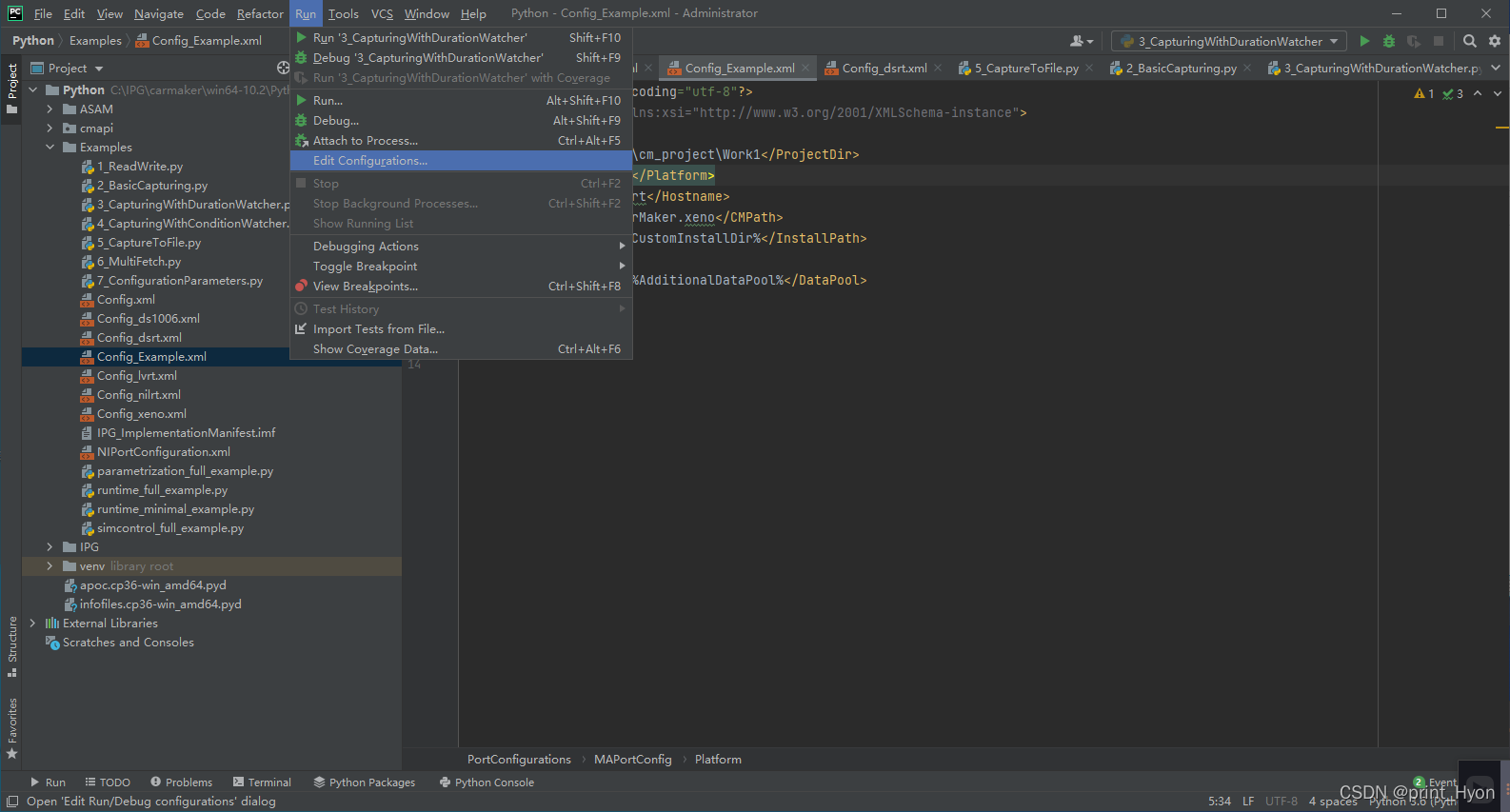Toggle the TODO tool window
The image size is (1510, 812).
click(x=108, y=782)
